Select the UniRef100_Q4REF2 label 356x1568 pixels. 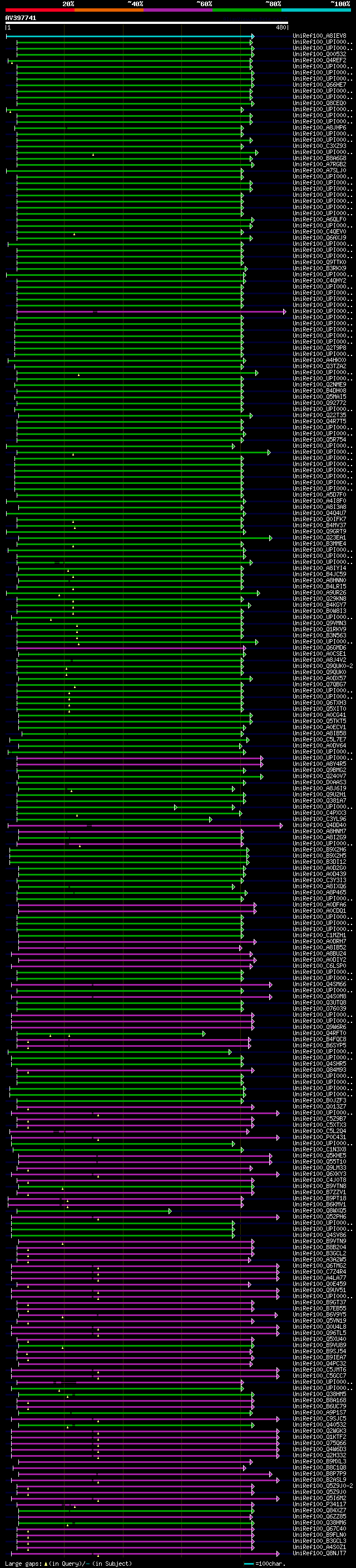tap(319, 60)
